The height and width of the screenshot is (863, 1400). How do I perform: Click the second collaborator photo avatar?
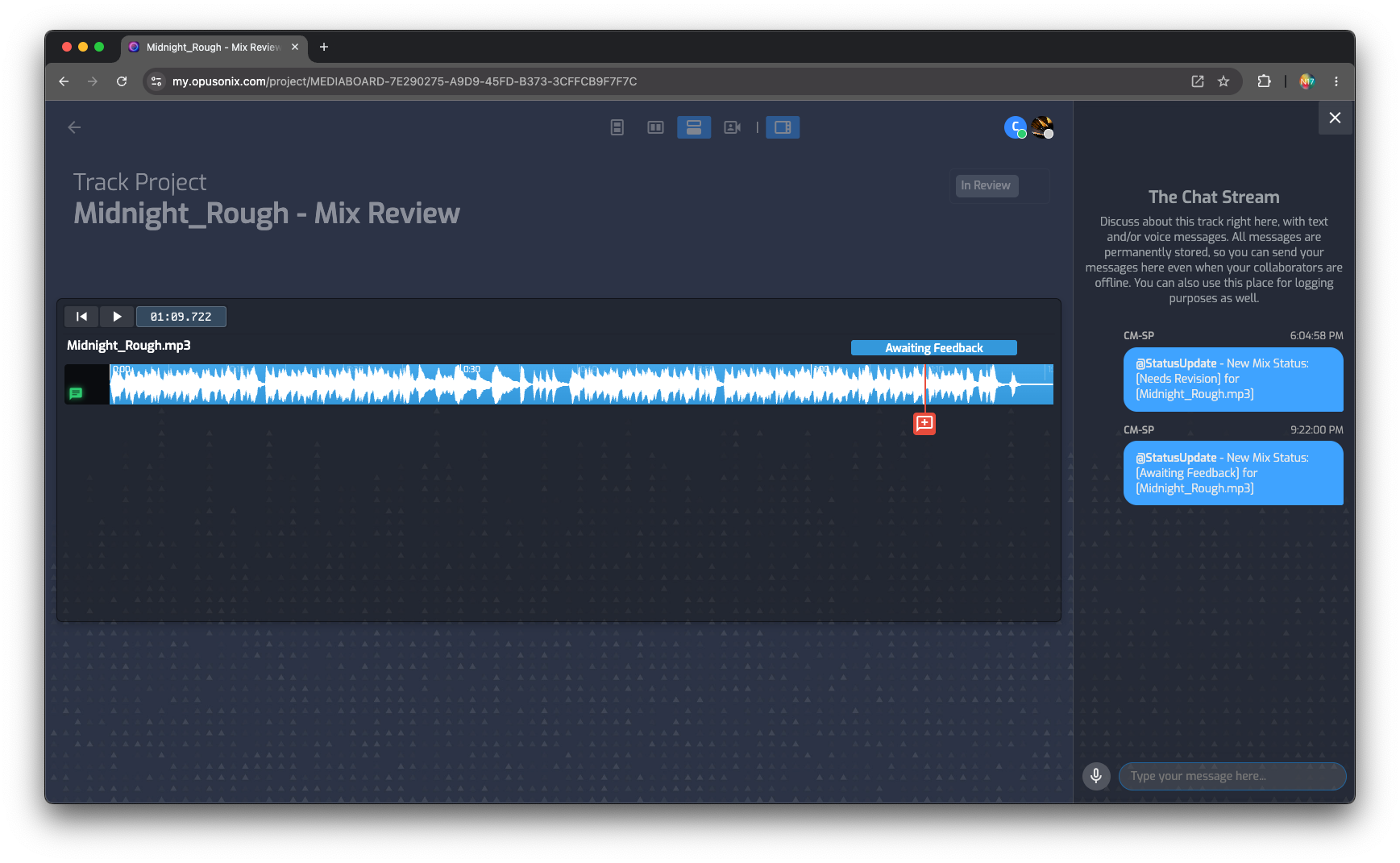(x=1042, y=127)
